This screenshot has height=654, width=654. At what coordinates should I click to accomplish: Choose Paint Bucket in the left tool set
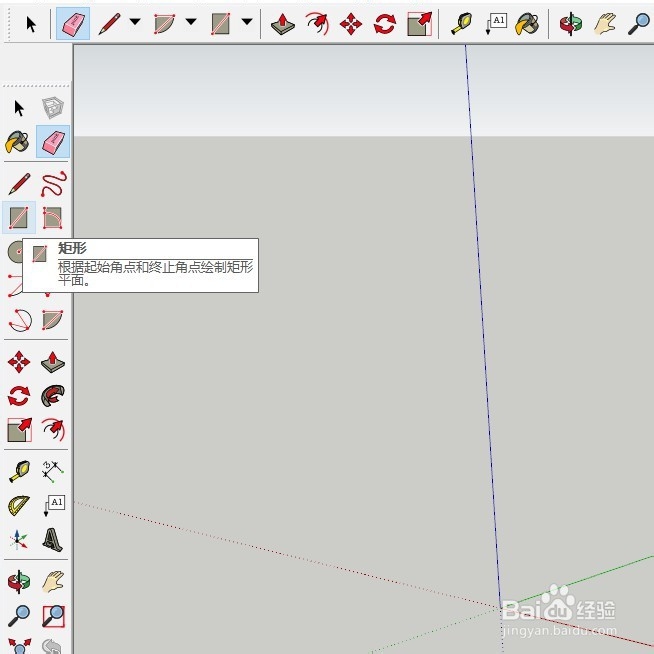[x=17, y=142]
